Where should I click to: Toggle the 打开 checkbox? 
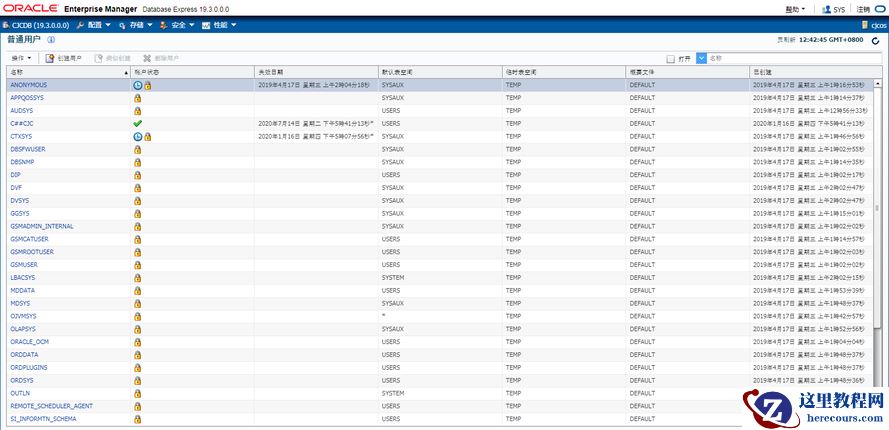tap(671, 58)
